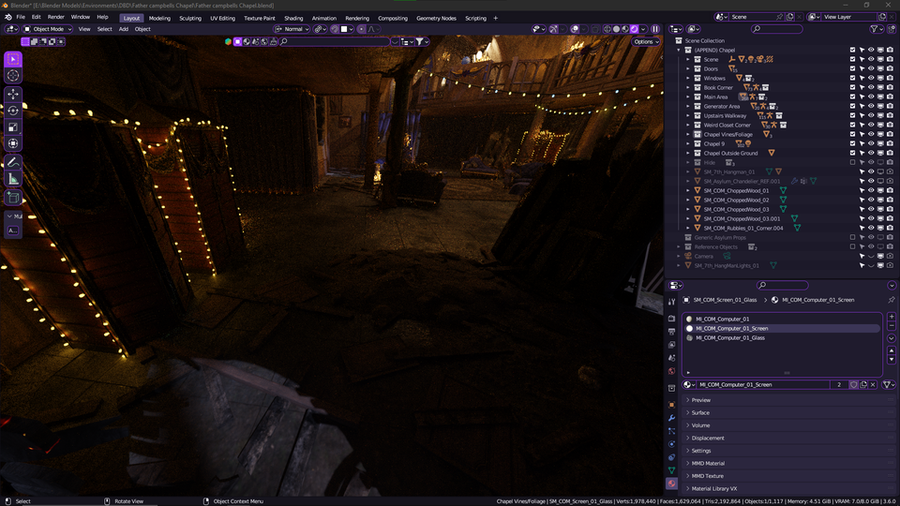The image size is (900, 506).
Task: Open the World properties tab
Action: click(672, 371)
